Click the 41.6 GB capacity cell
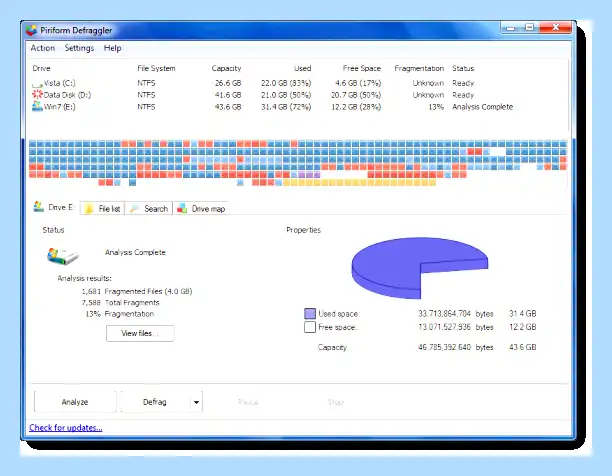 point(228,95)
